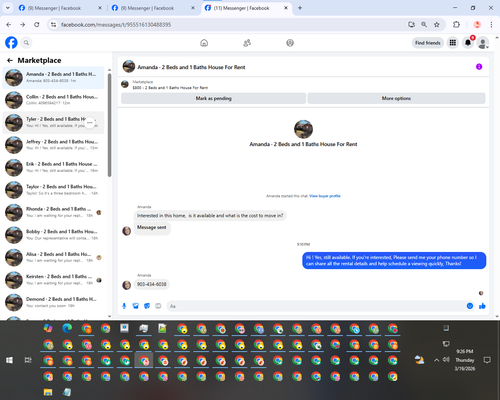This screenshot has height=400, width=500.
Task: Open Chrome profile avatar
Action: pos(477,24)
